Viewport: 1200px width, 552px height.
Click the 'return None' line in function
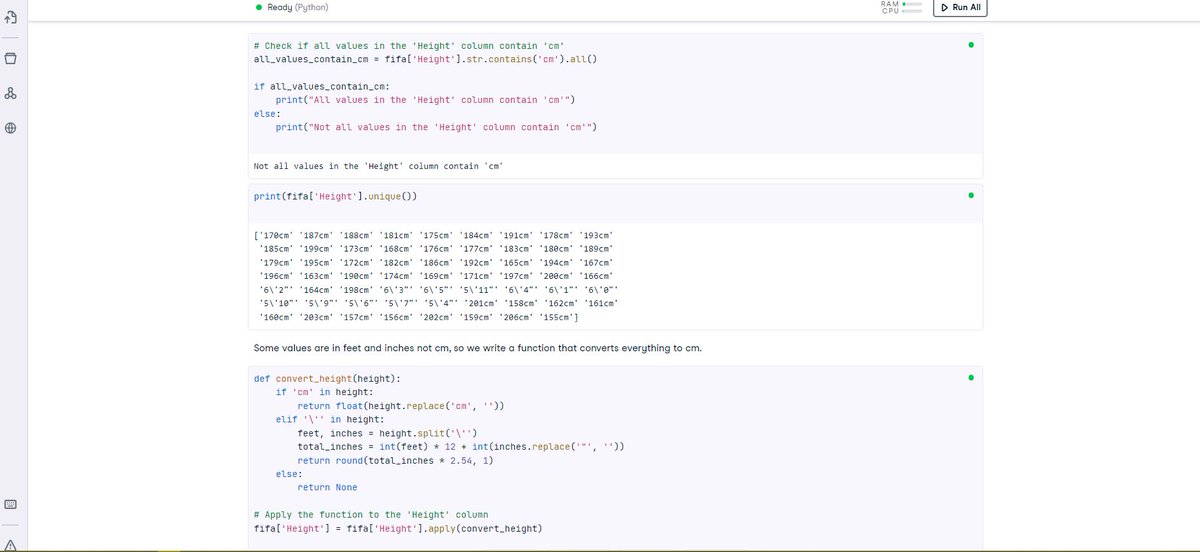pos(327,487)
